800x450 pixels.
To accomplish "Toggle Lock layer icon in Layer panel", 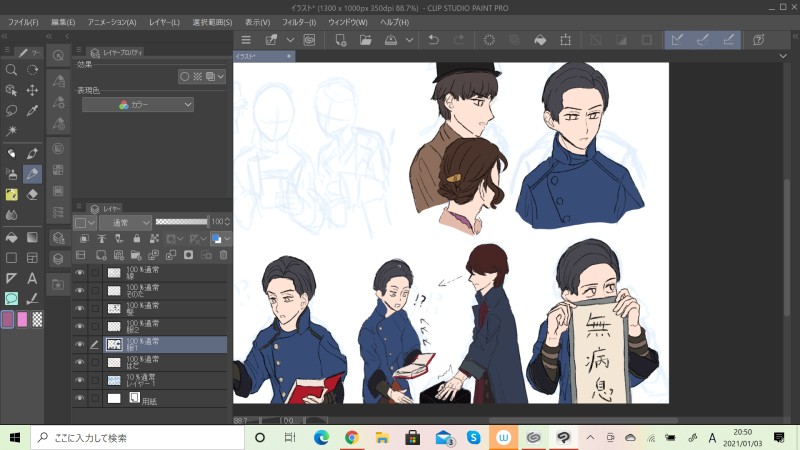I will coord(137,238).
